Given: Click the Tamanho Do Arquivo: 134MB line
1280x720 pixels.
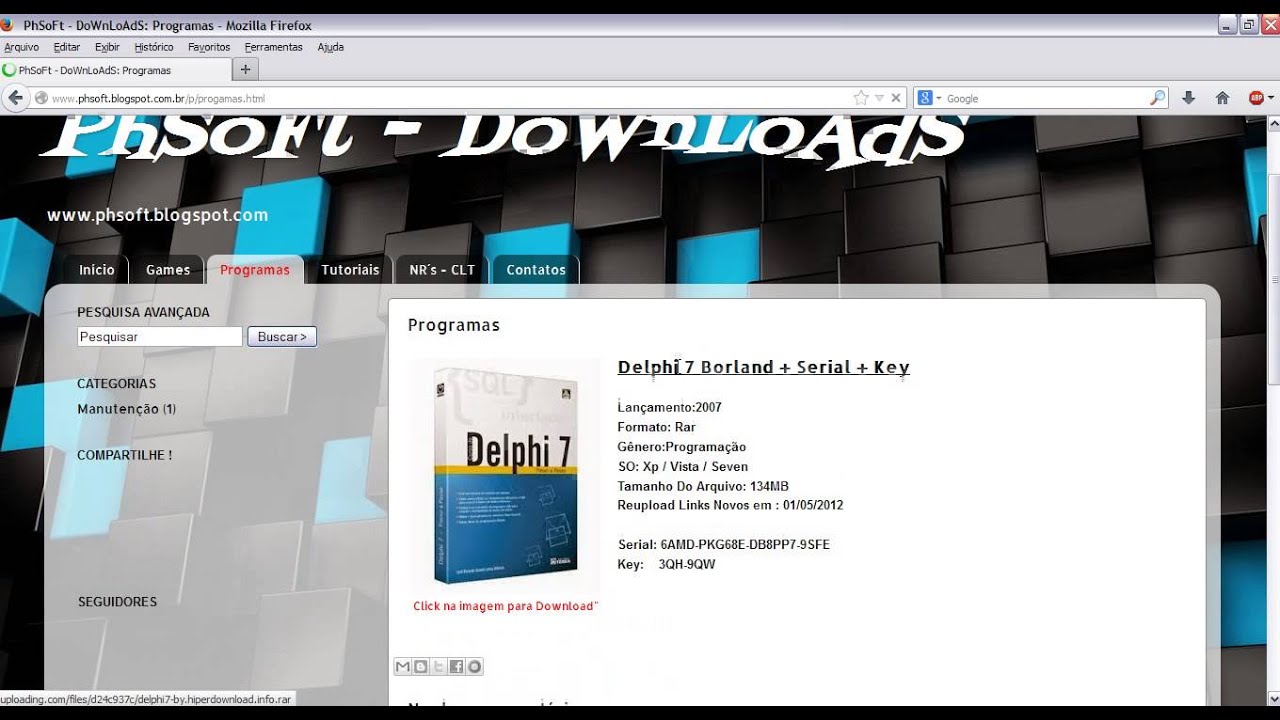Looking at the screenshot, I should click(703, 486).
